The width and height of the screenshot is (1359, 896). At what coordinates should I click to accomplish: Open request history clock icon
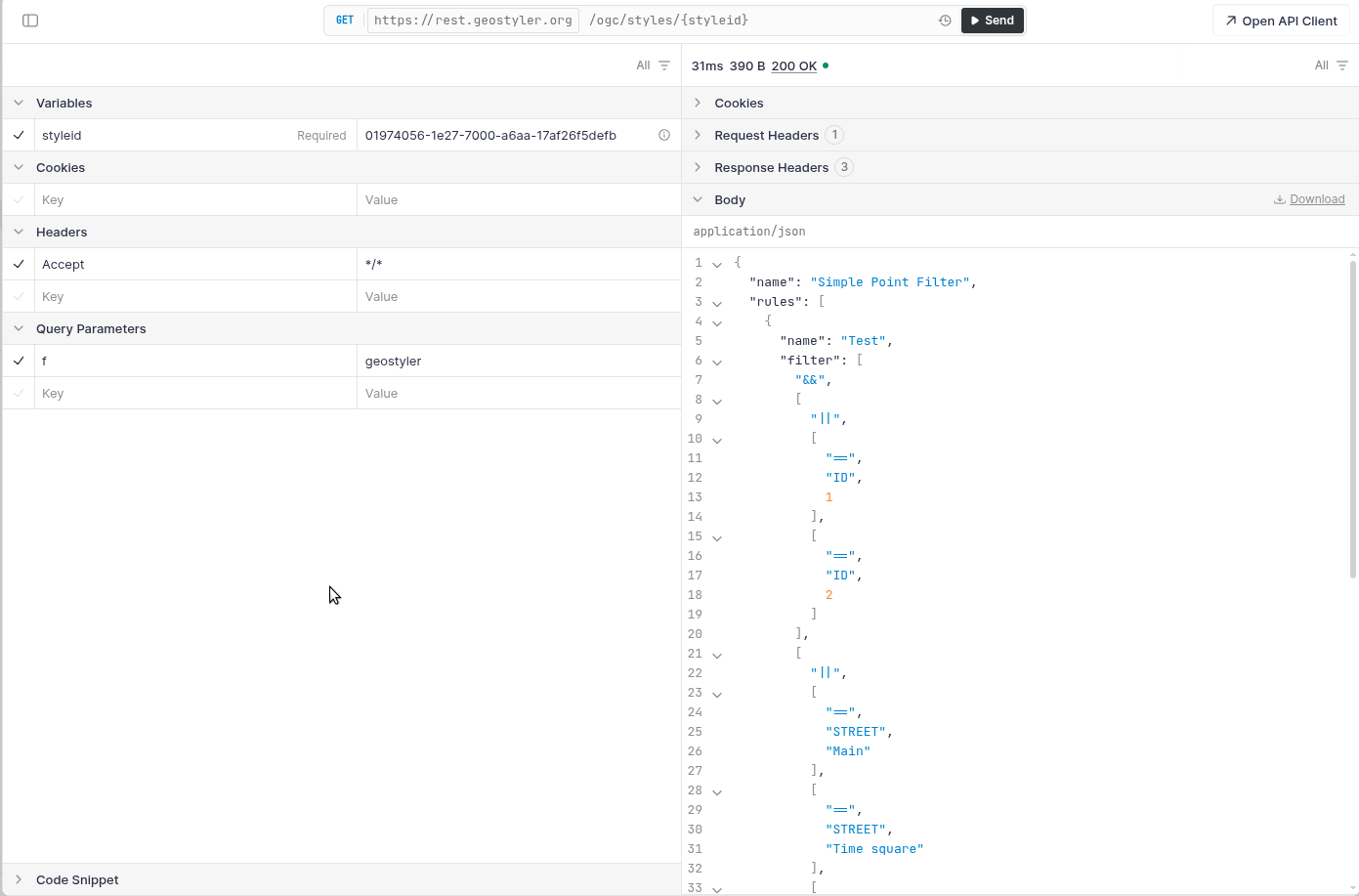pyautogui.click(x=945, y=21)
